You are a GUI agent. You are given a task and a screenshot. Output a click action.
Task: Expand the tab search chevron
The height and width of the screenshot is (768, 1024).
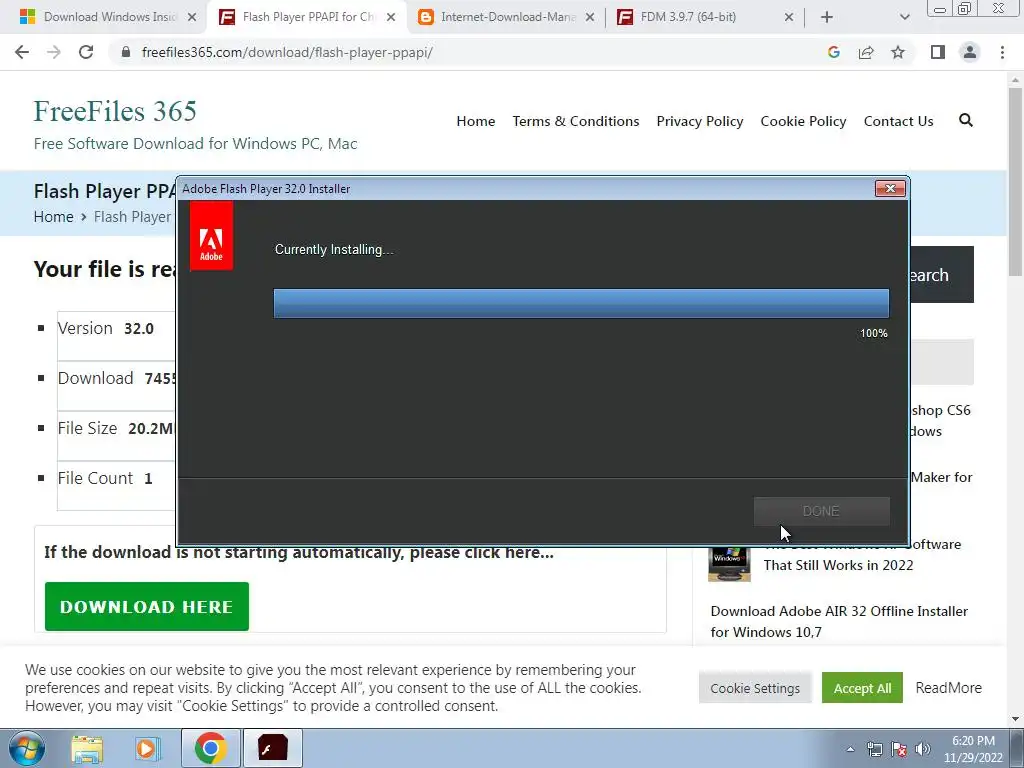click(904, 17)
